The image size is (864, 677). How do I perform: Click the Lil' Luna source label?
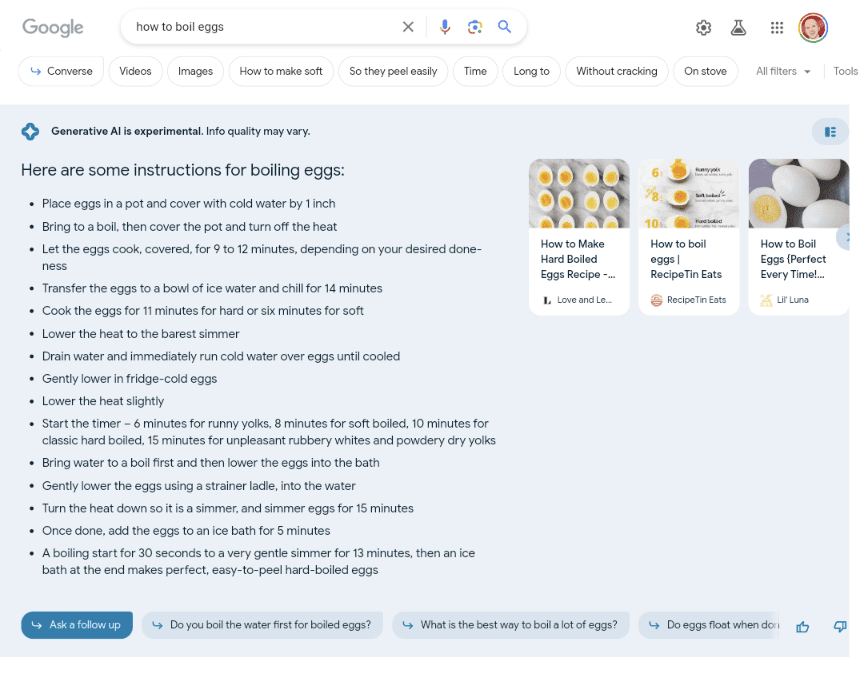[784, 300]
